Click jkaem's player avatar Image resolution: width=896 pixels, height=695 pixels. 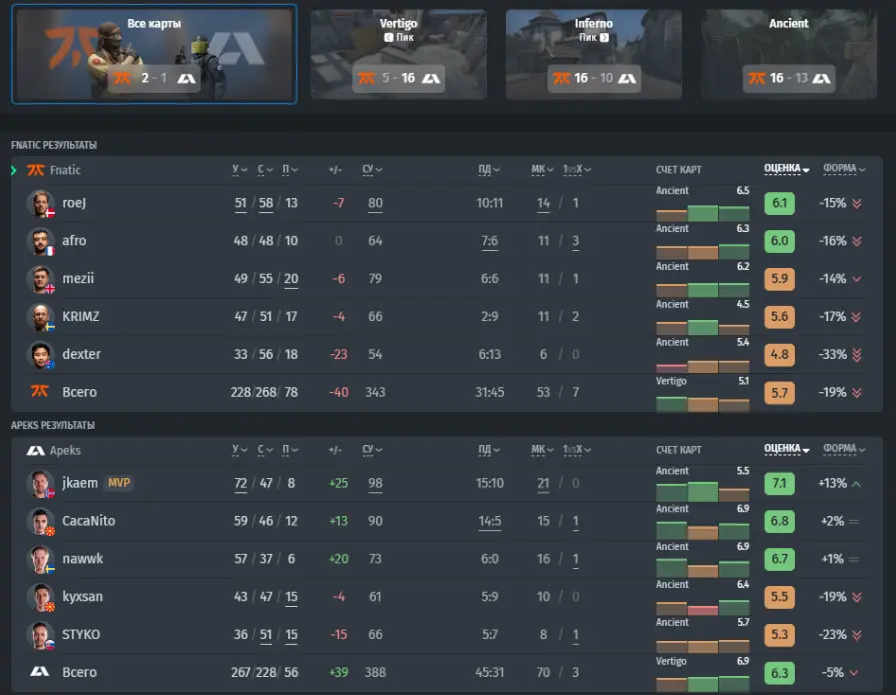point(41,484)
